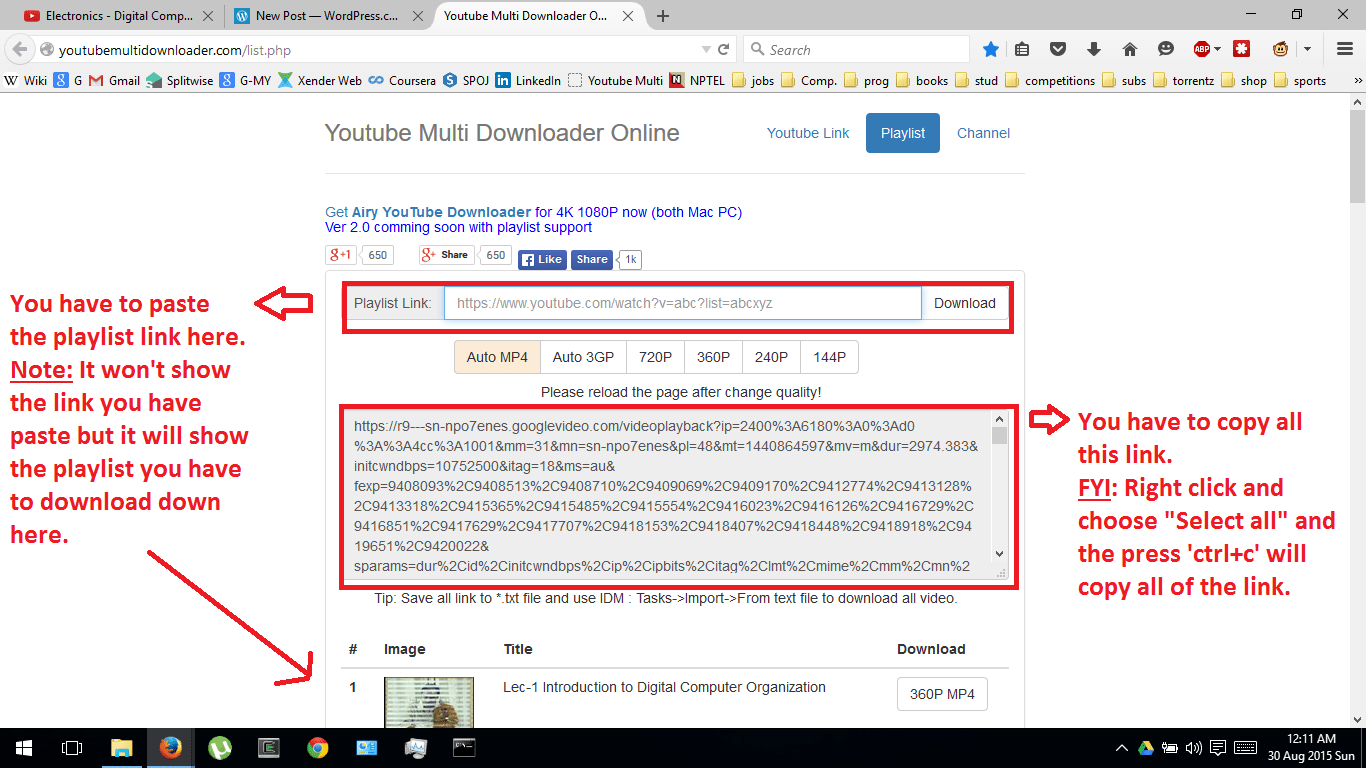Go to the Firefox Home icon
Viewport: 1372px width, 772px height.
tap(1130, 49)
